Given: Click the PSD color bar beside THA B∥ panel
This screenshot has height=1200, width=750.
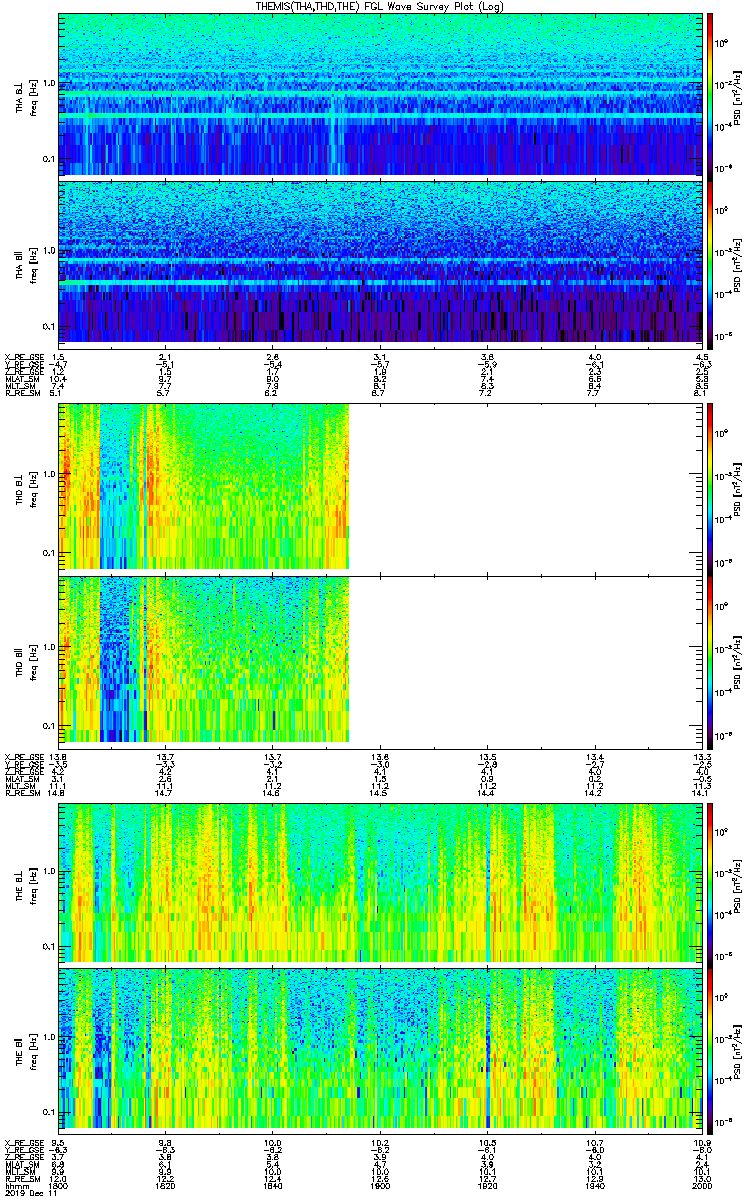Looking at the screenshot, I should click(710, 264).
